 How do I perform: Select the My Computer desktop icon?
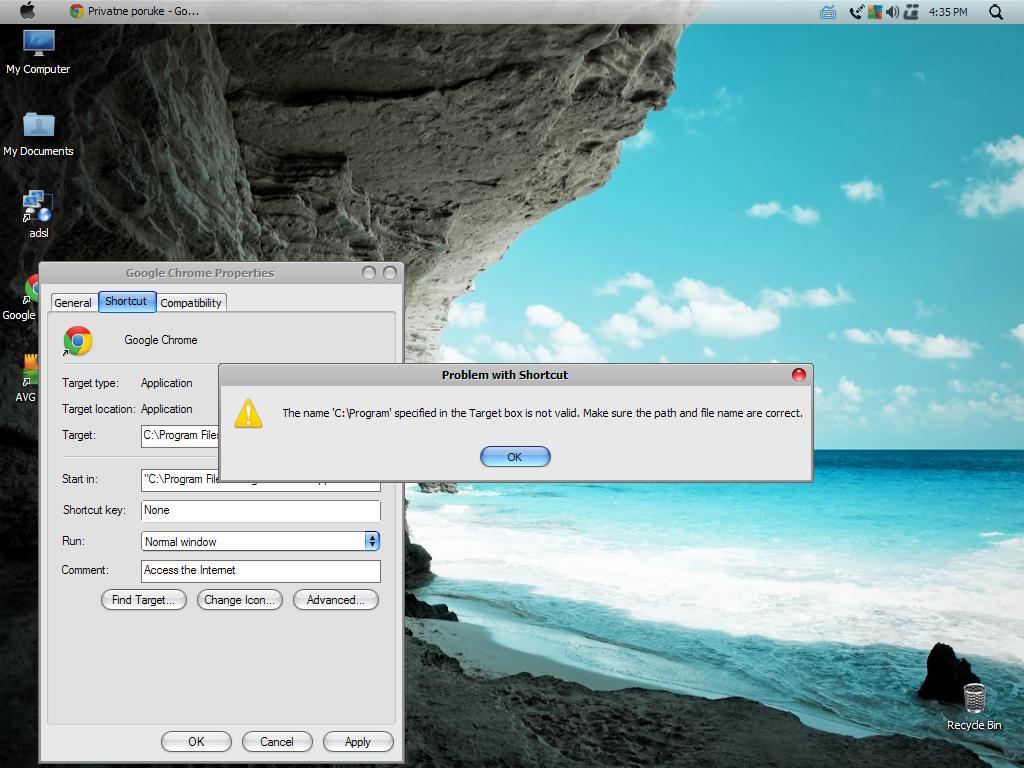pyautogui.click(x=38, y=52)
